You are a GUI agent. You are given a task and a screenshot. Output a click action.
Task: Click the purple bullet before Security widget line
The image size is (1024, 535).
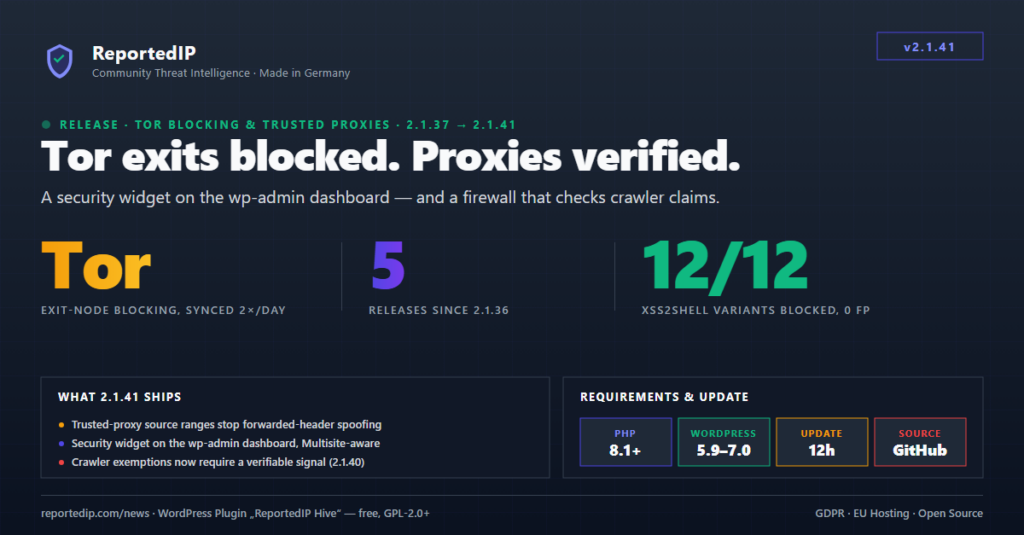coord(61,444)
